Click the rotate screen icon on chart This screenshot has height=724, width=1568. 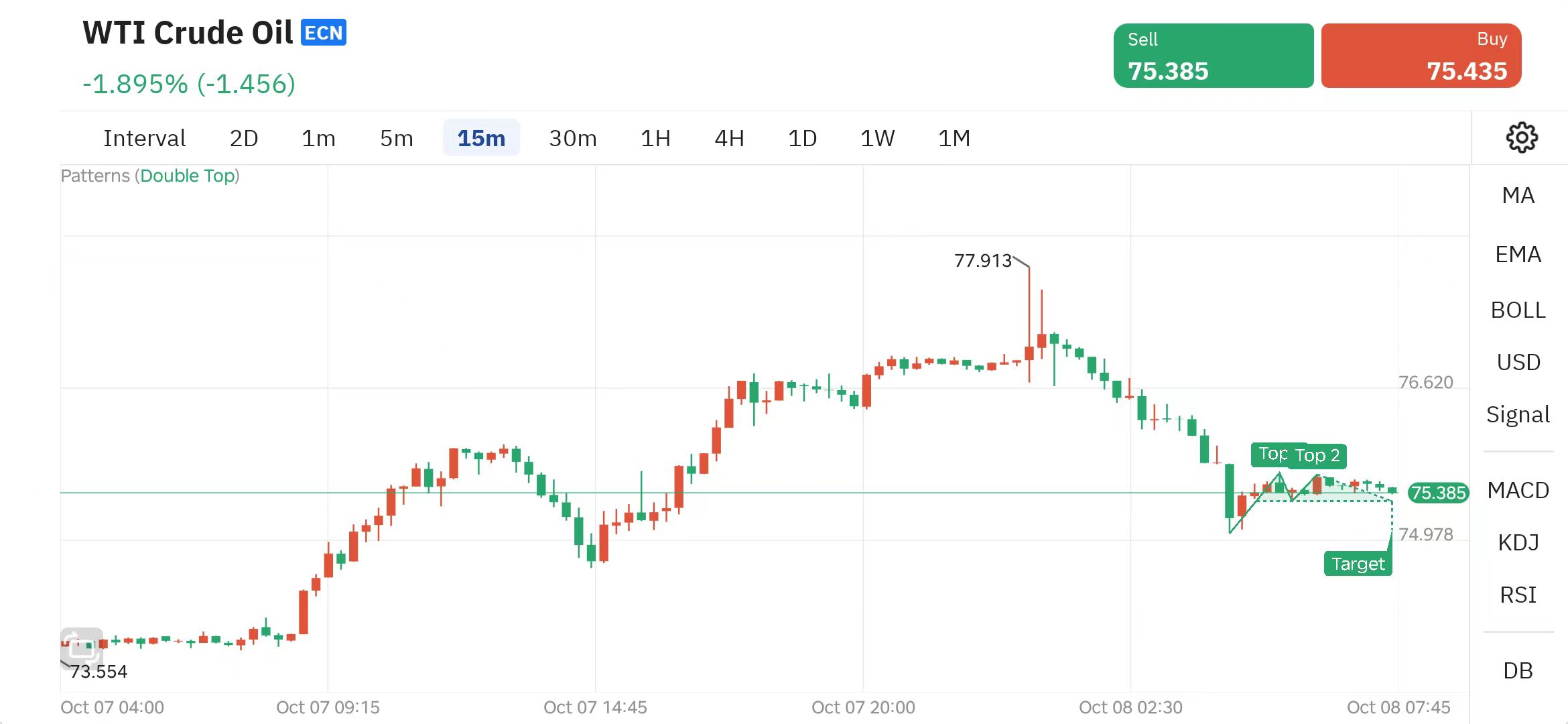pyautogui.click(x=82, y=646)
